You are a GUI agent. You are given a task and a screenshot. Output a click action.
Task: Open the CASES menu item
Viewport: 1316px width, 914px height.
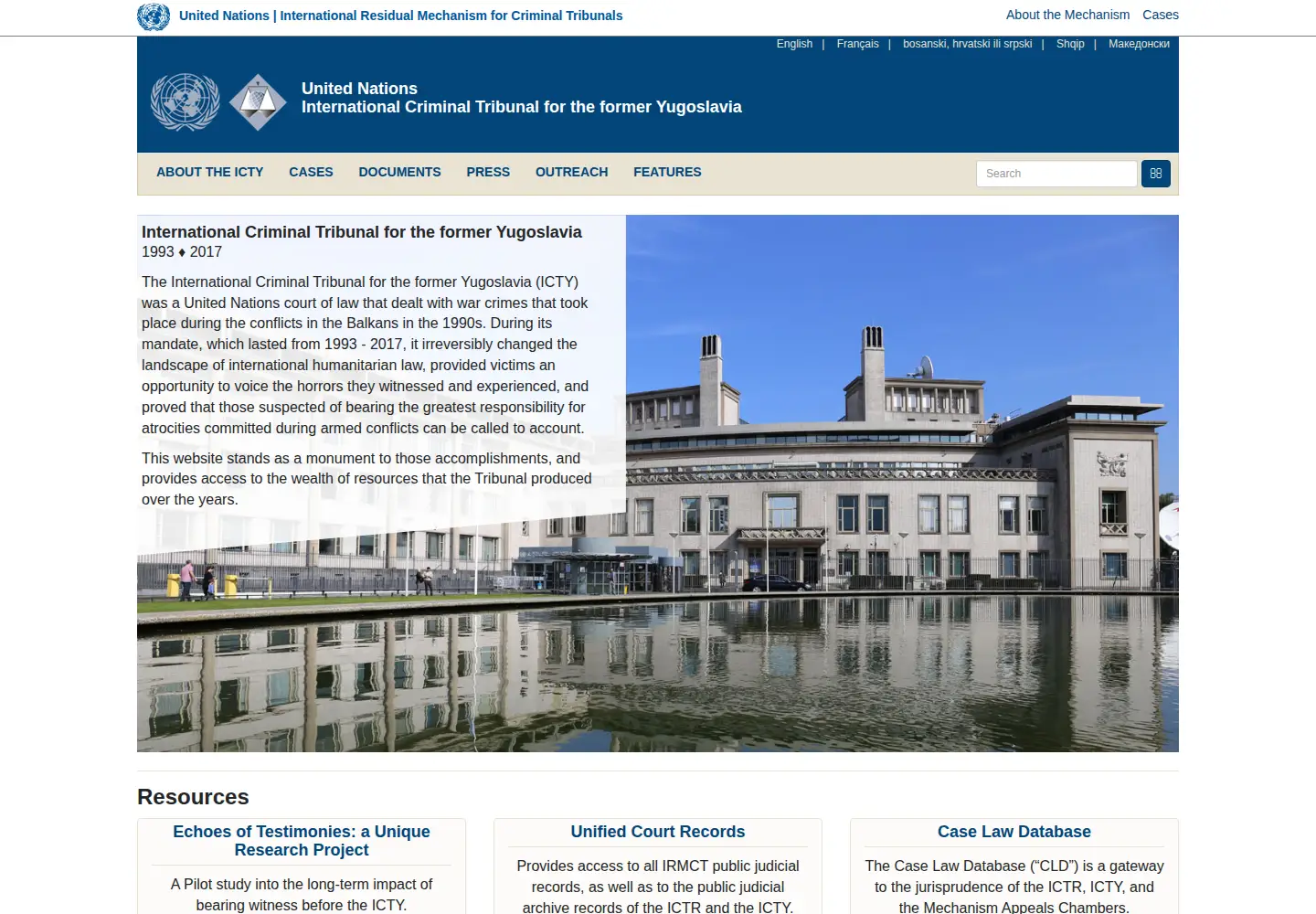(311, 172)
